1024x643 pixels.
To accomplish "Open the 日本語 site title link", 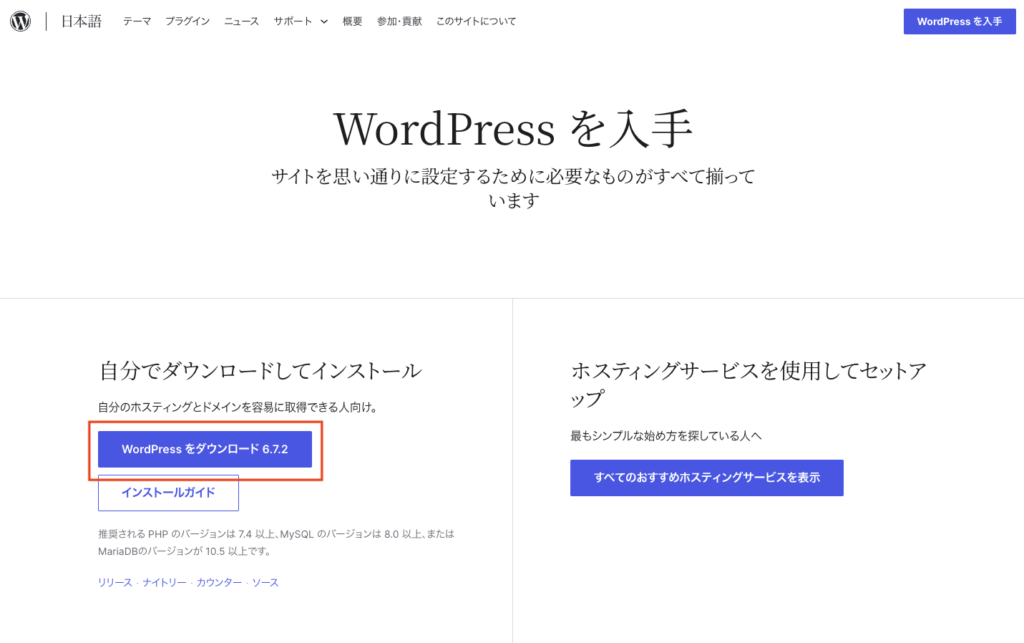I will coord(81,21).
